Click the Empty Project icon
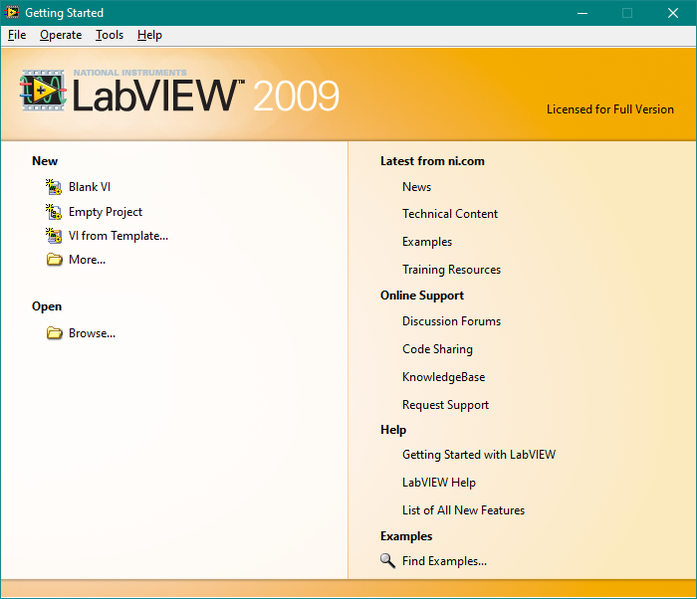 point(54,212)
